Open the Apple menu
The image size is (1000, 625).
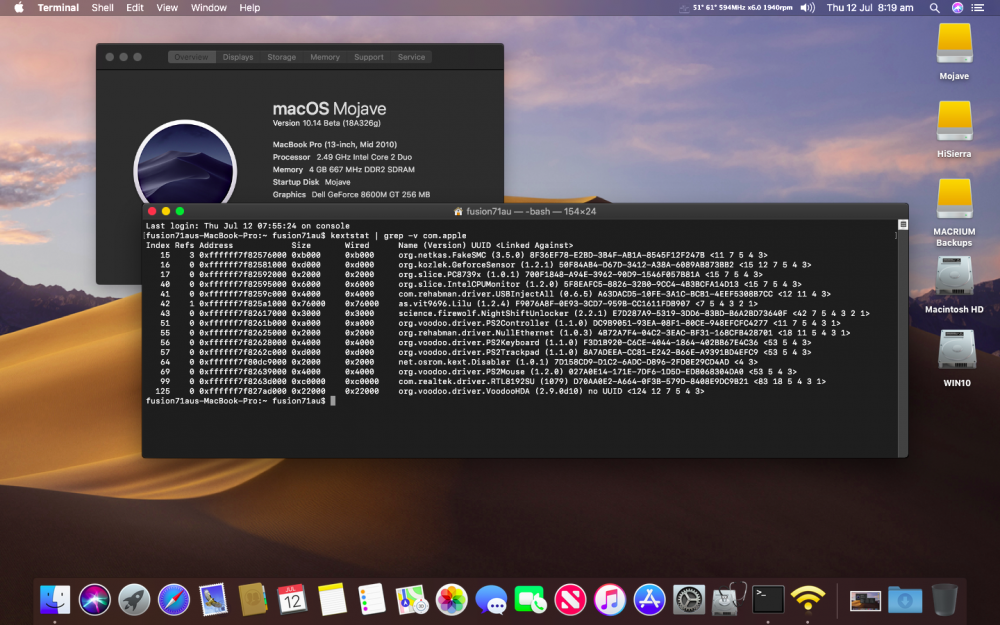pos(18,8)
